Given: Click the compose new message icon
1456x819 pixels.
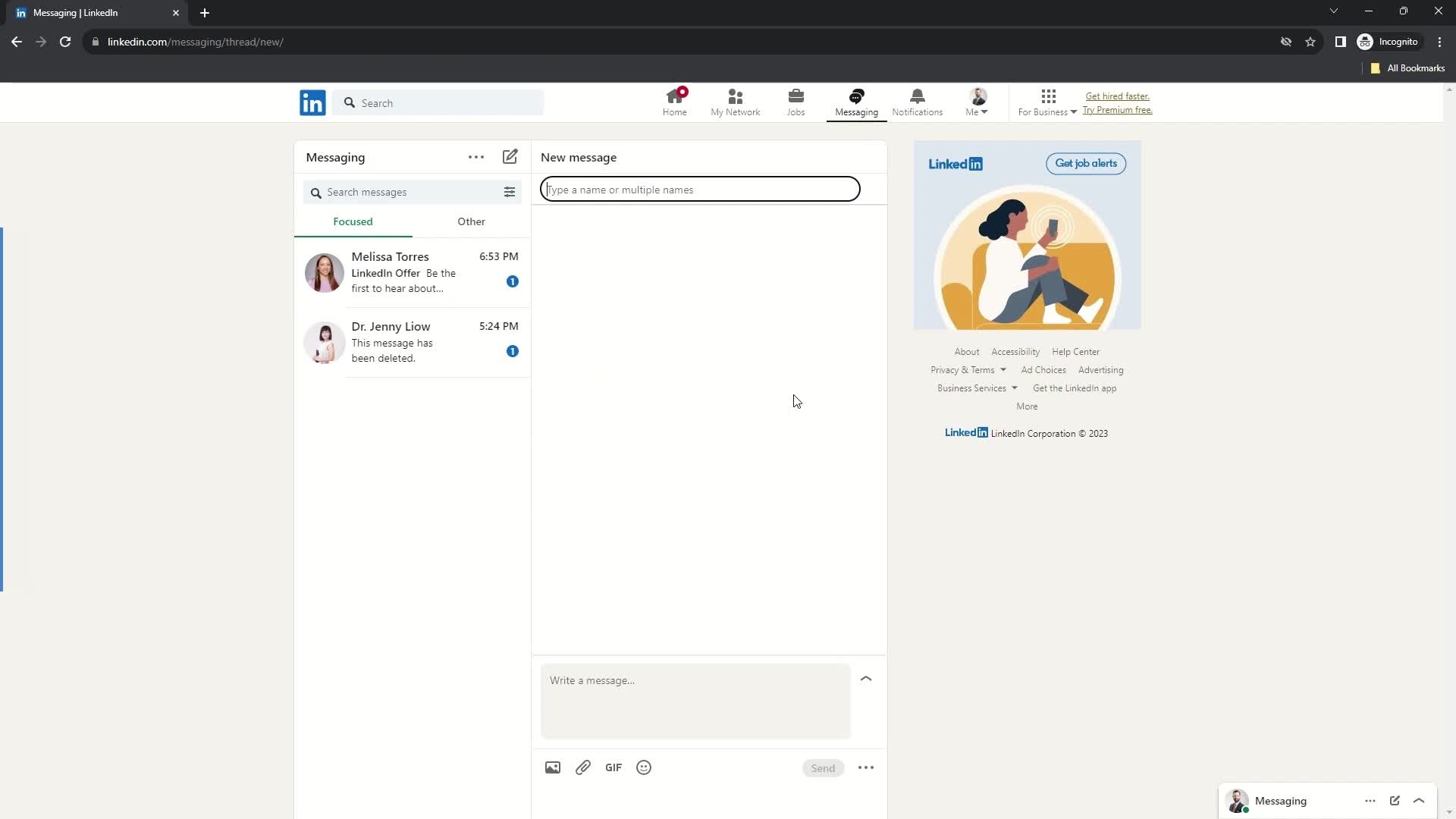Looking at the screenshot, I should point(510,157).
